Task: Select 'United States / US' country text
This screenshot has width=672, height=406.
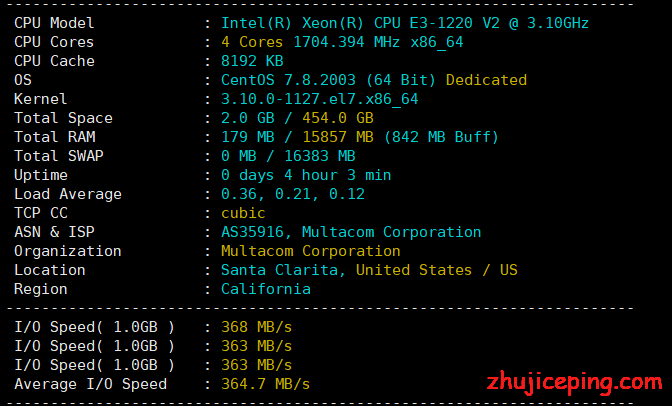Action: [x=437, y=270]
